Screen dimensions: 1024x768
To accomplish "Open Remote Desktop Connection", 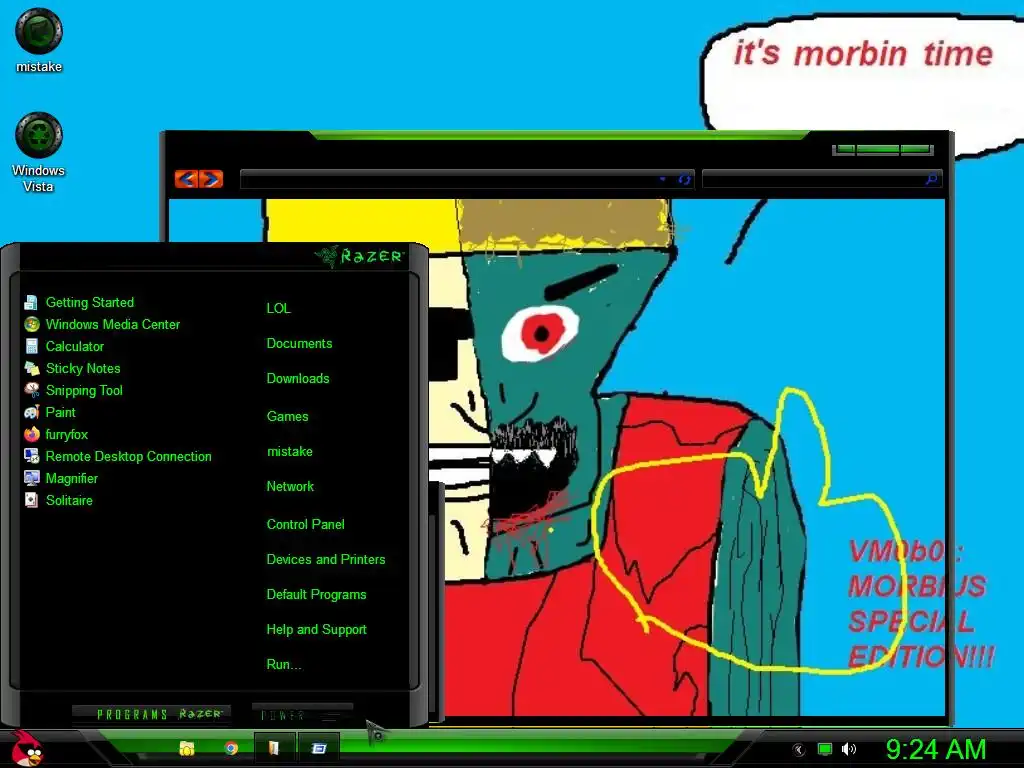I will [x=128, y=456].
